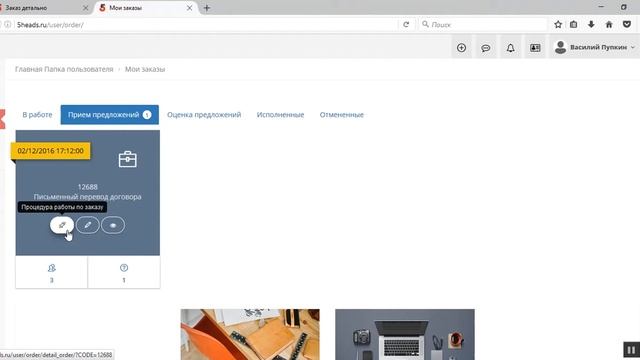Open the browser downloads arrow icon
The image size is (640, 360).
tap(591, 24)
